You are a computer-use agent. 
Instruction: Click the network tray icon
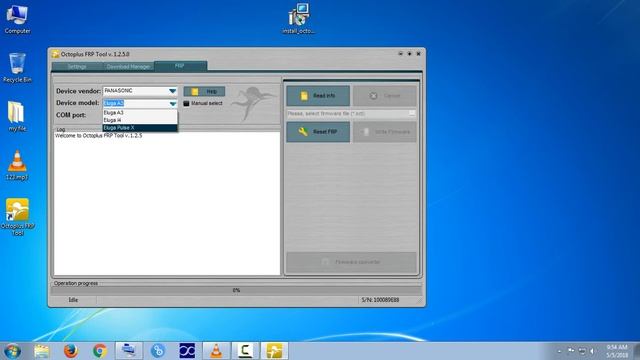(x=582, y=351)
